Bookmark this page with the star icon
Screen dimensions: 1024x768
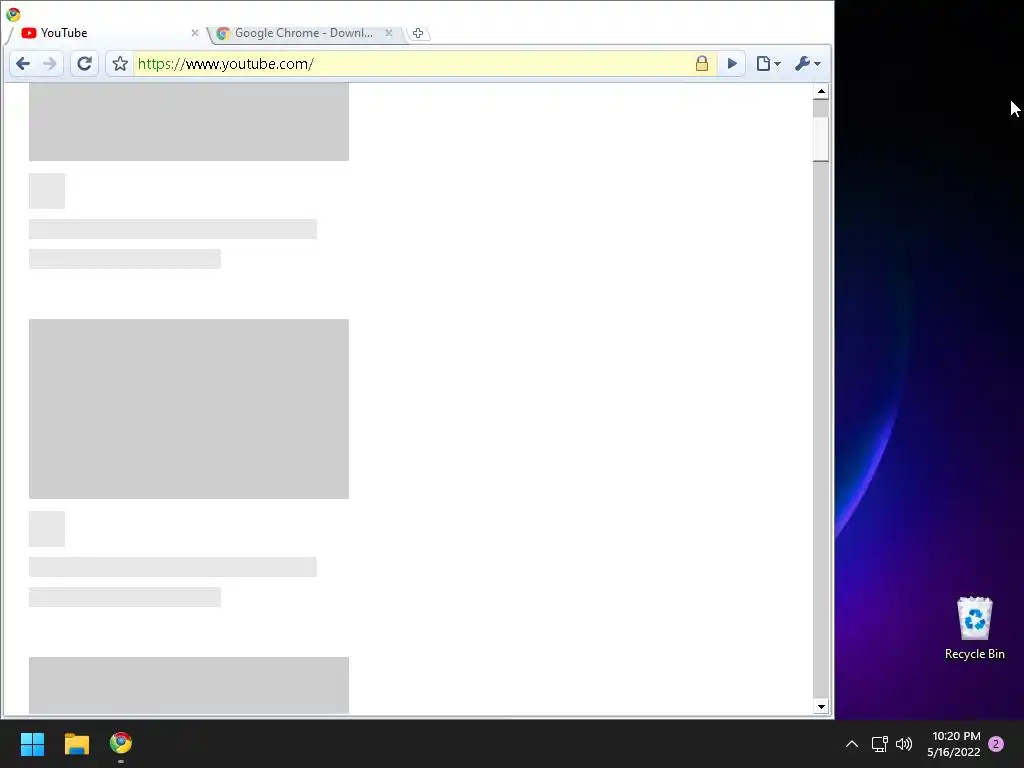(x=120, y=63)
